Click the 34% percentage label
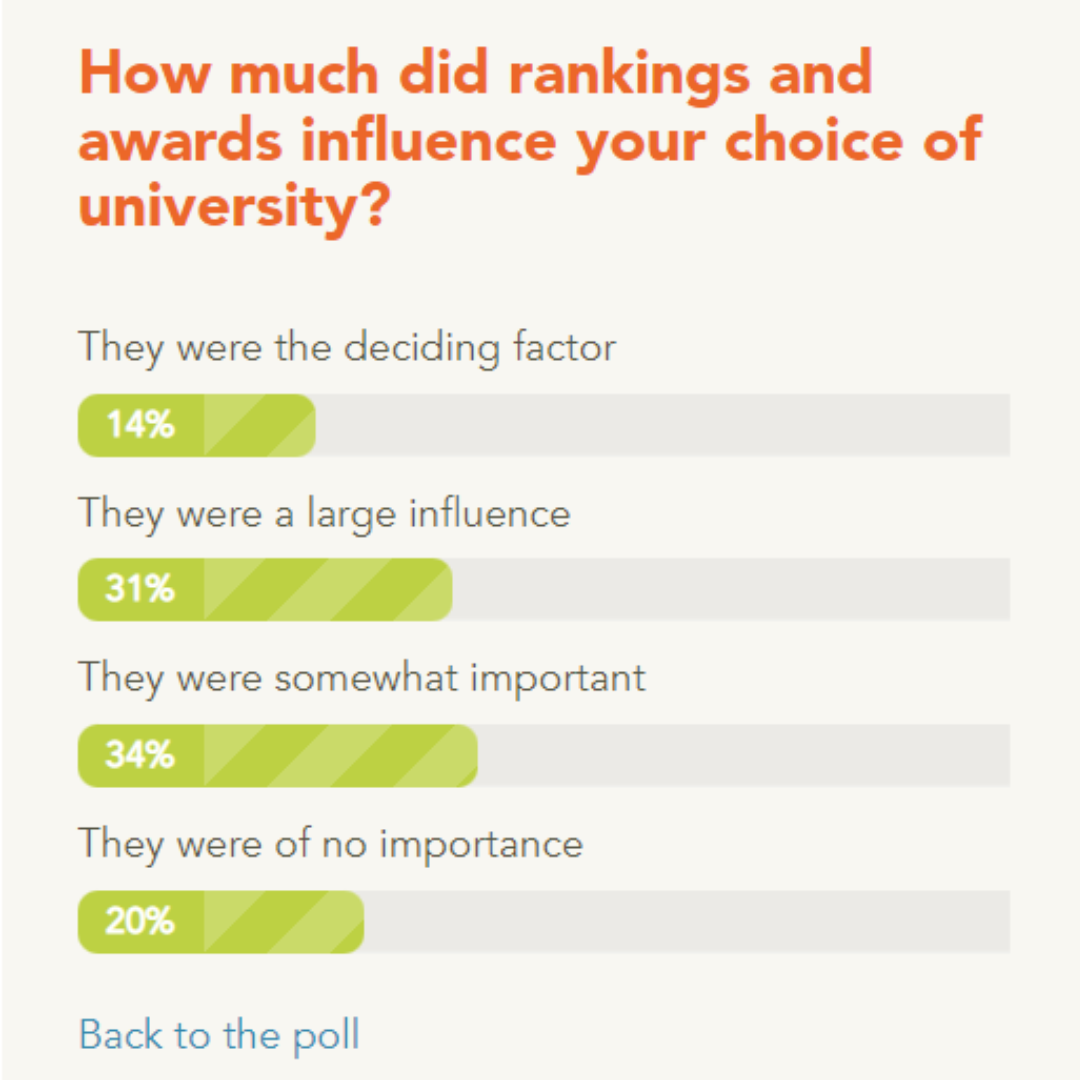 coord(141,755)
